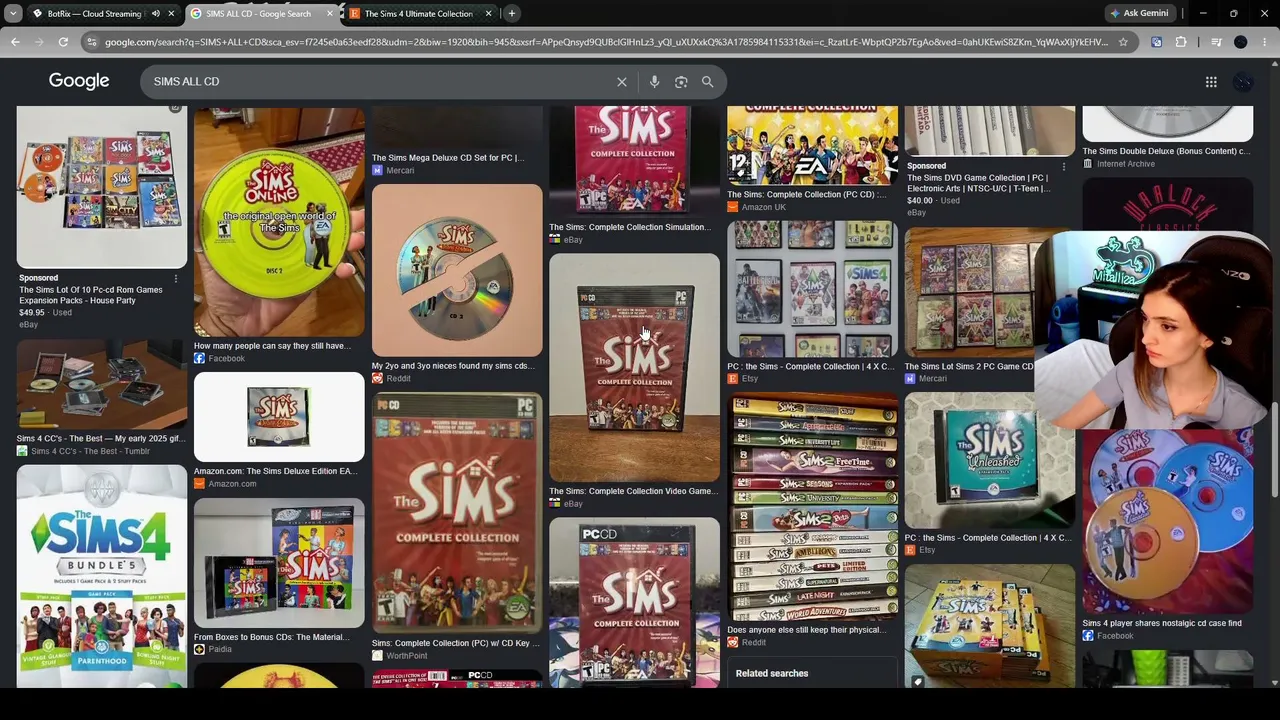Open the Sims Complete Collection WorthPoint link
Viewport: 1280px width, 720px height.
pyautogui.click(x=456, y=643)
